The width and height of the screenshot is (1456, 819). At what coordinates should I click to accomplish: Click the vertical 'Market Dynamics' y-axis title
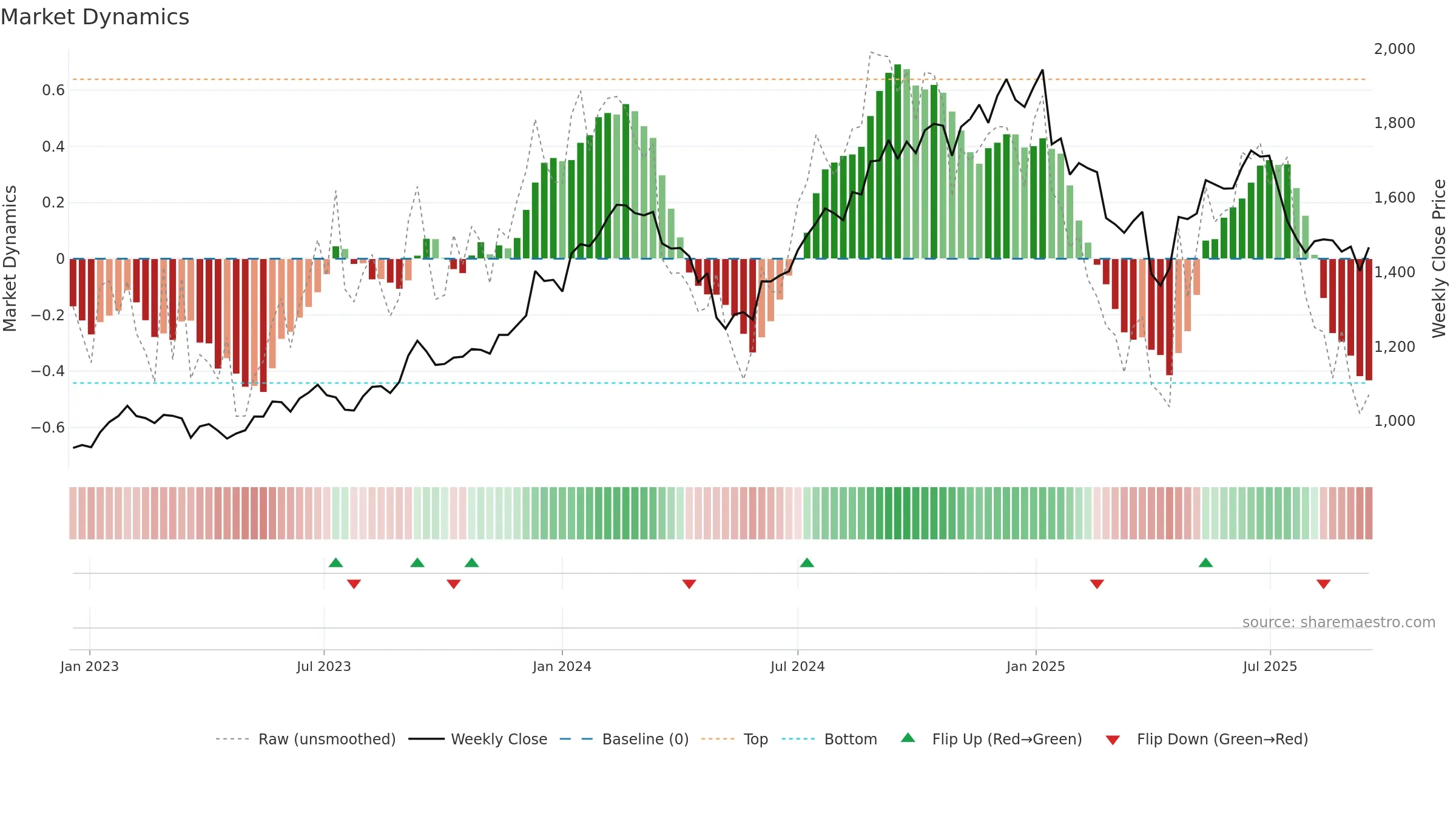click(10, 258)
